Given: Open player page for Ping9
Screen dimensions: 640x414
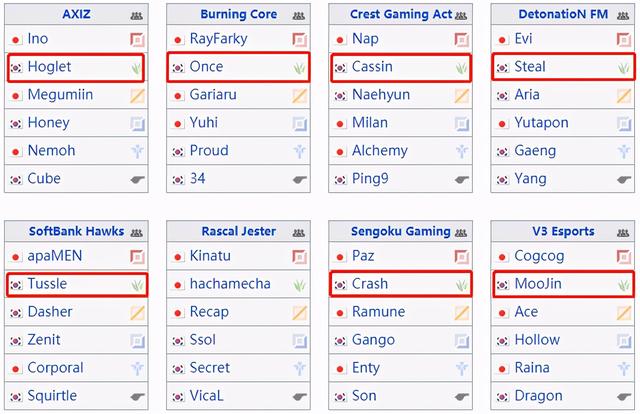Looking at the screenshot, I should click(370, 179).
